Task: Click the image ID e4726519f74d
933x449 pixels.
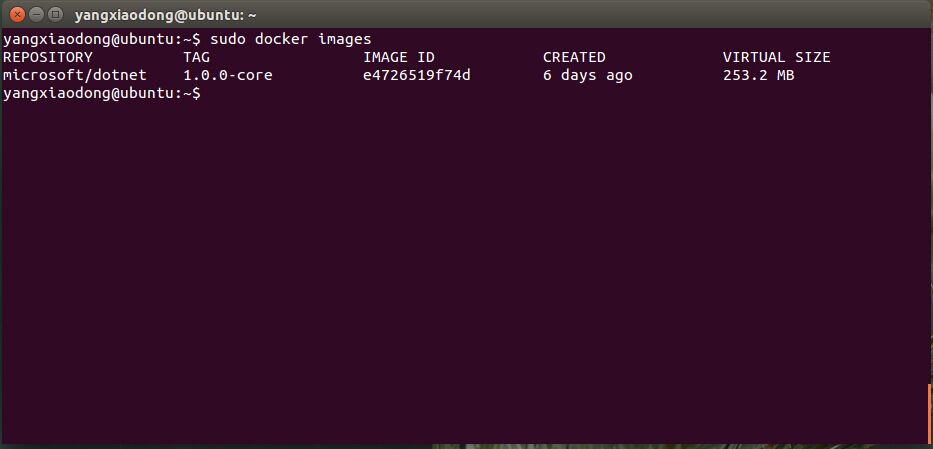Action: pyautogui.click(x=417, y=75)
